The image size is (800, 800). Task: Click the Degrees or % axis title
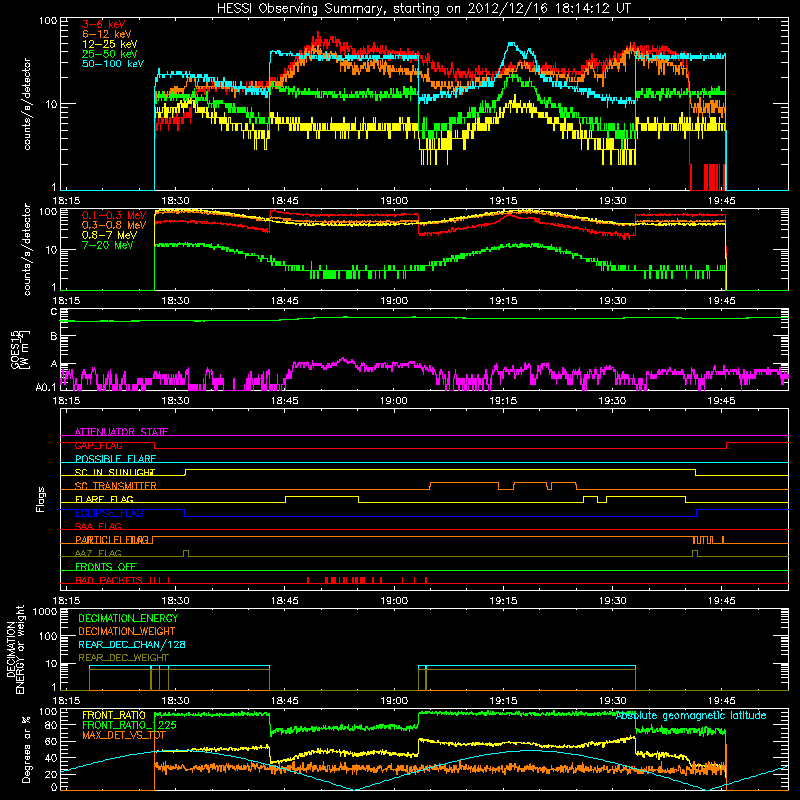coord(26,750)
